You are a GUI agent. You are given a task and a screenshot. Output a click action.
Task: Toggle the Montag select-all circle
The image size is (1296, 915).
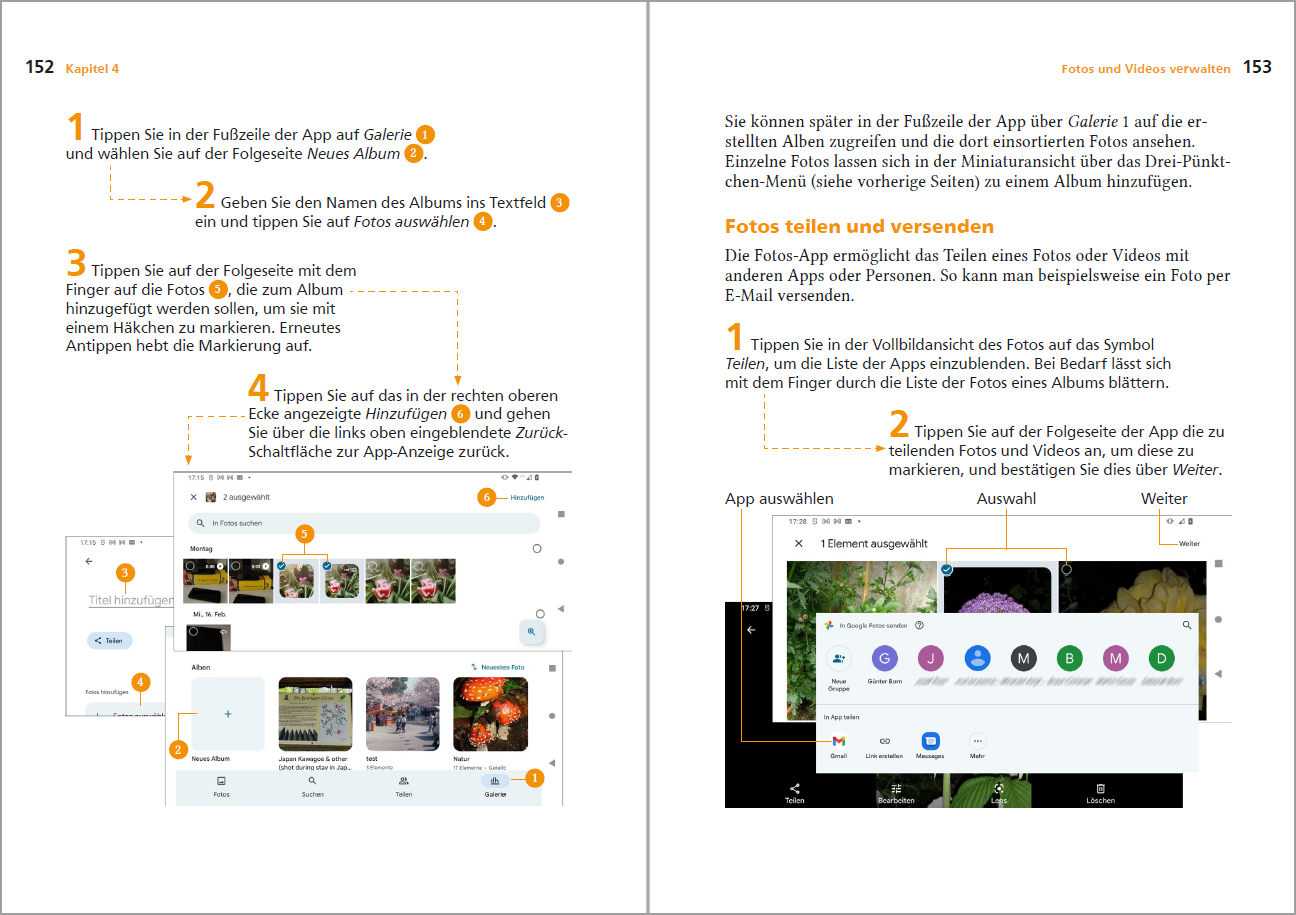click(537, 549)
